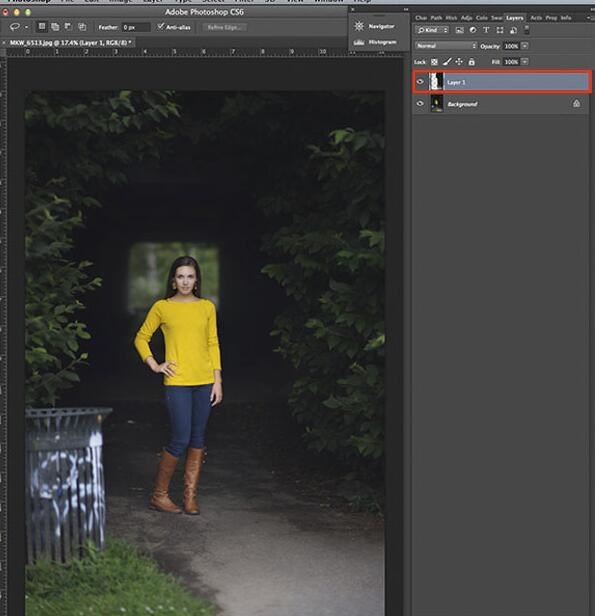Image resolution: width=595 pixels, height=616 pixels.
Task: Open the tool preset dropdown arrow
Action: [x=26, y=27]
